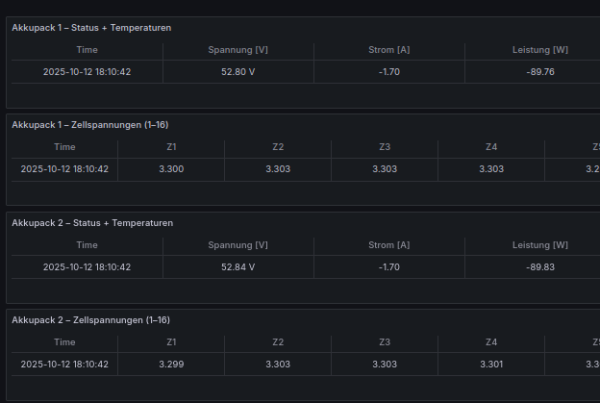This screenshot has width=600, height=403.
Task: Sort Akkupack 2 Zellspannungen by Z2 column header
Action: tap(278, 342)
